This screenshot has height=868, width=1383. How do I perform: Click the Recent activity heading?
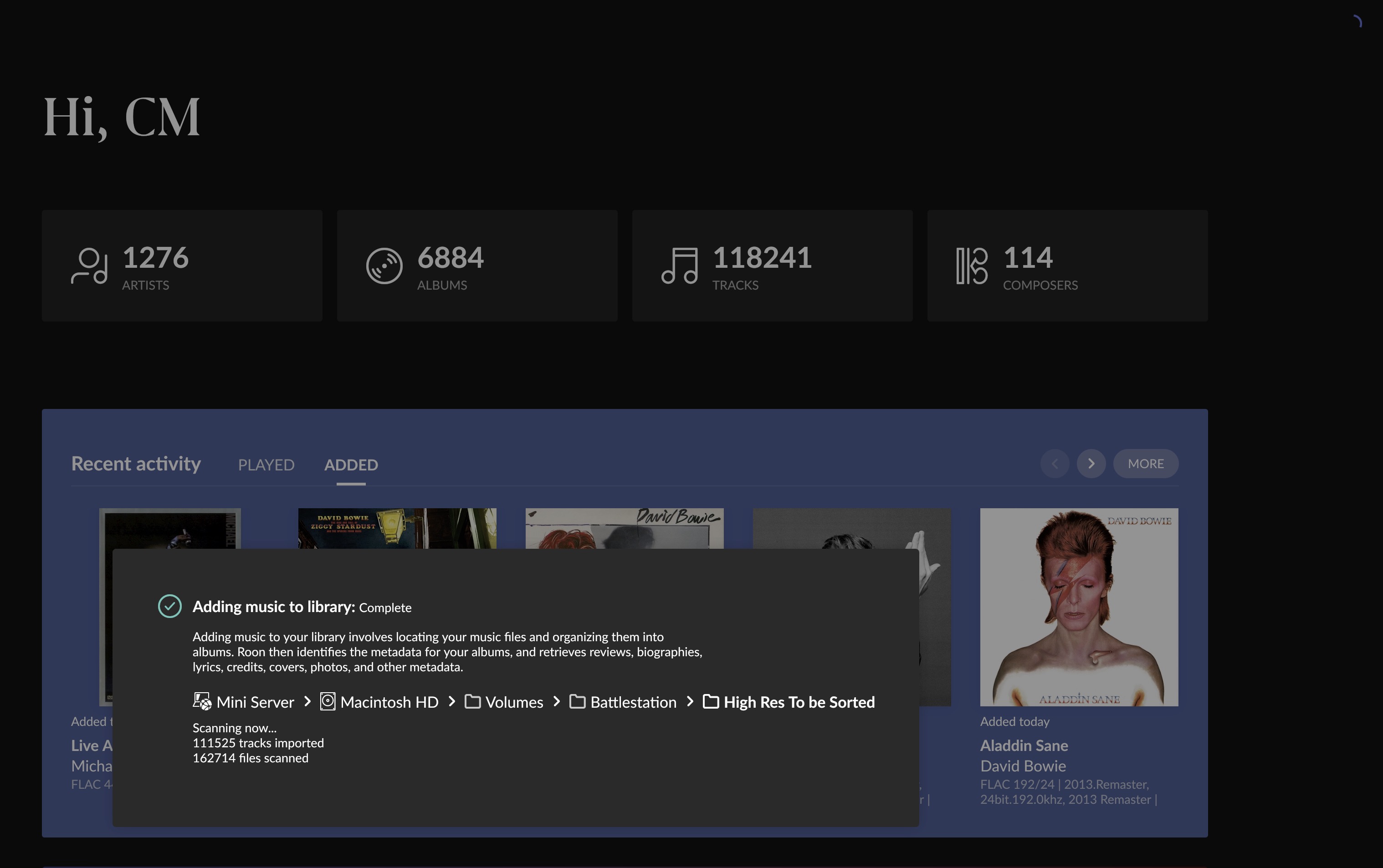coord(136,463)
